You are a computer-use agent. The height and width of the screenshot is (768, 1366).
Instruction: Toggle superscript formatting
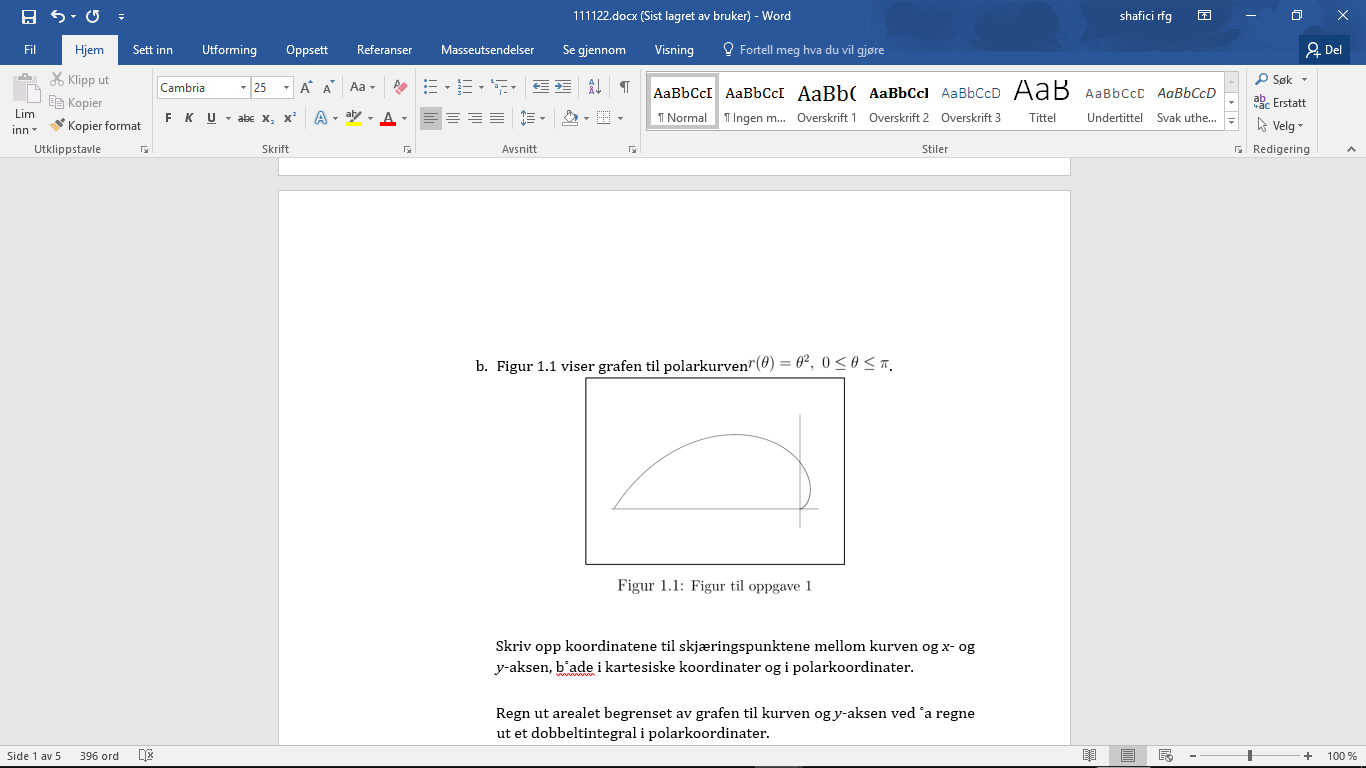coord(290,118)
